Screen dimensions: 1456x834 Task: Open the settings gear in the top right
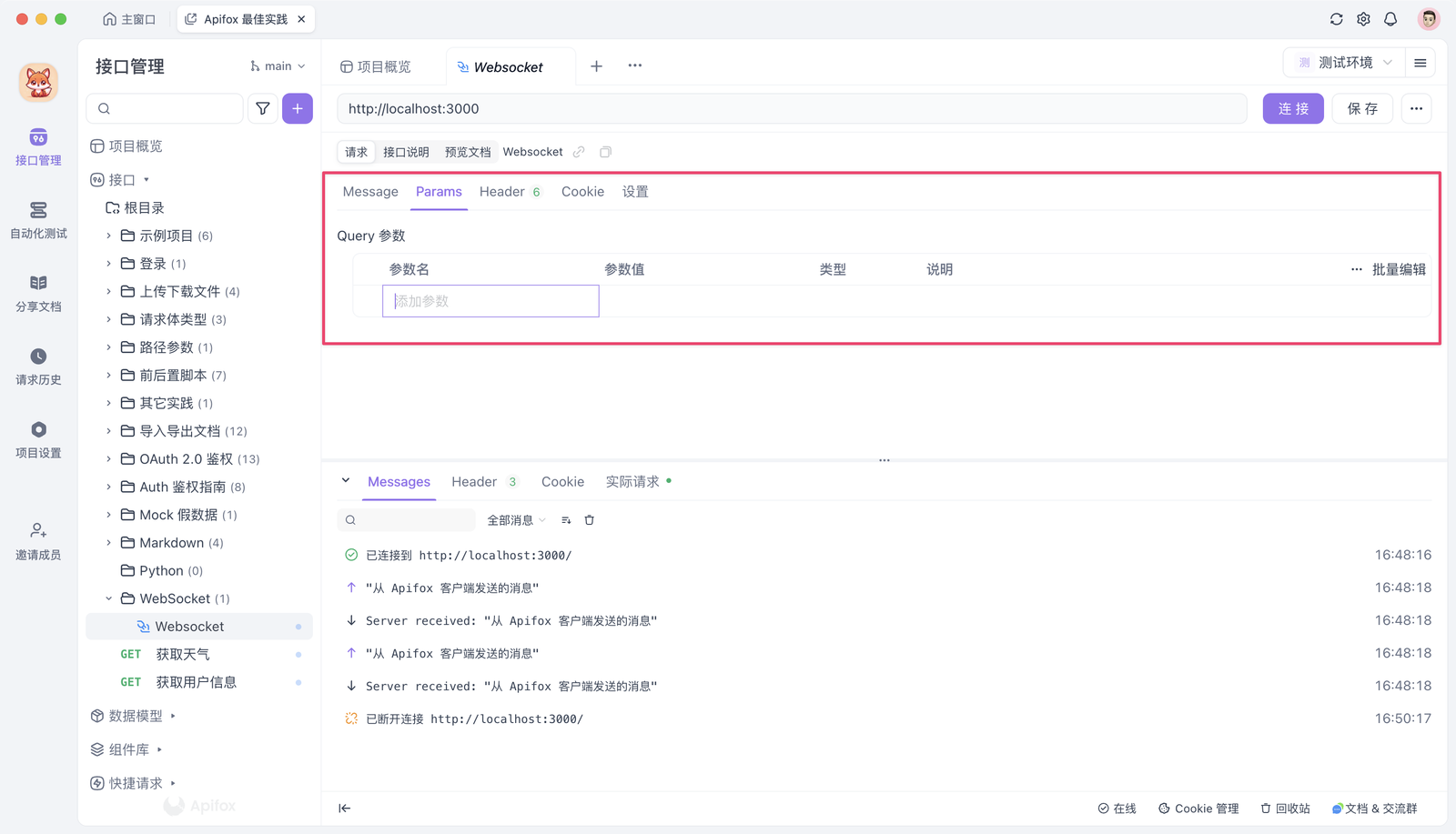1363,18
